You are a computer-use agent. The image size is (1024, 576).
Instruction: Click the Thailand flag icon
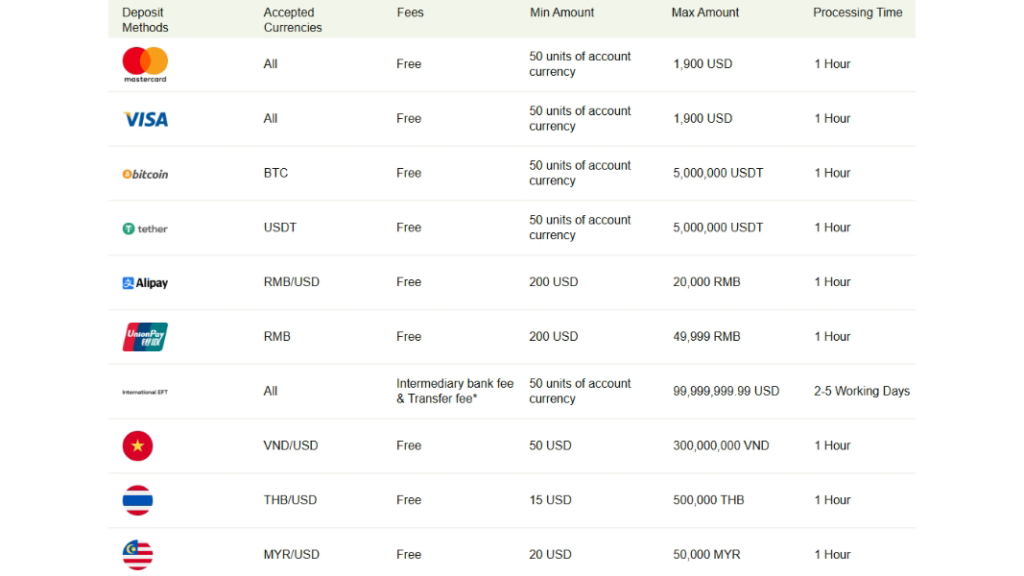[138, 500]
